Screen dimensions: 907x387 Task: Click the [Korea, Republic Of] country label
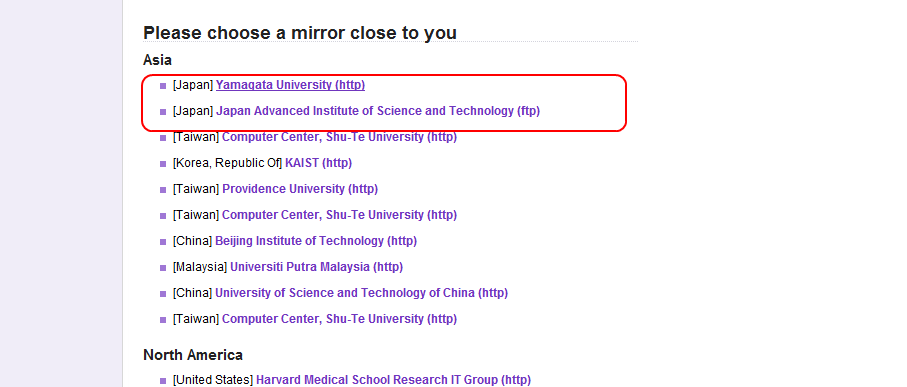click(227, 163)
